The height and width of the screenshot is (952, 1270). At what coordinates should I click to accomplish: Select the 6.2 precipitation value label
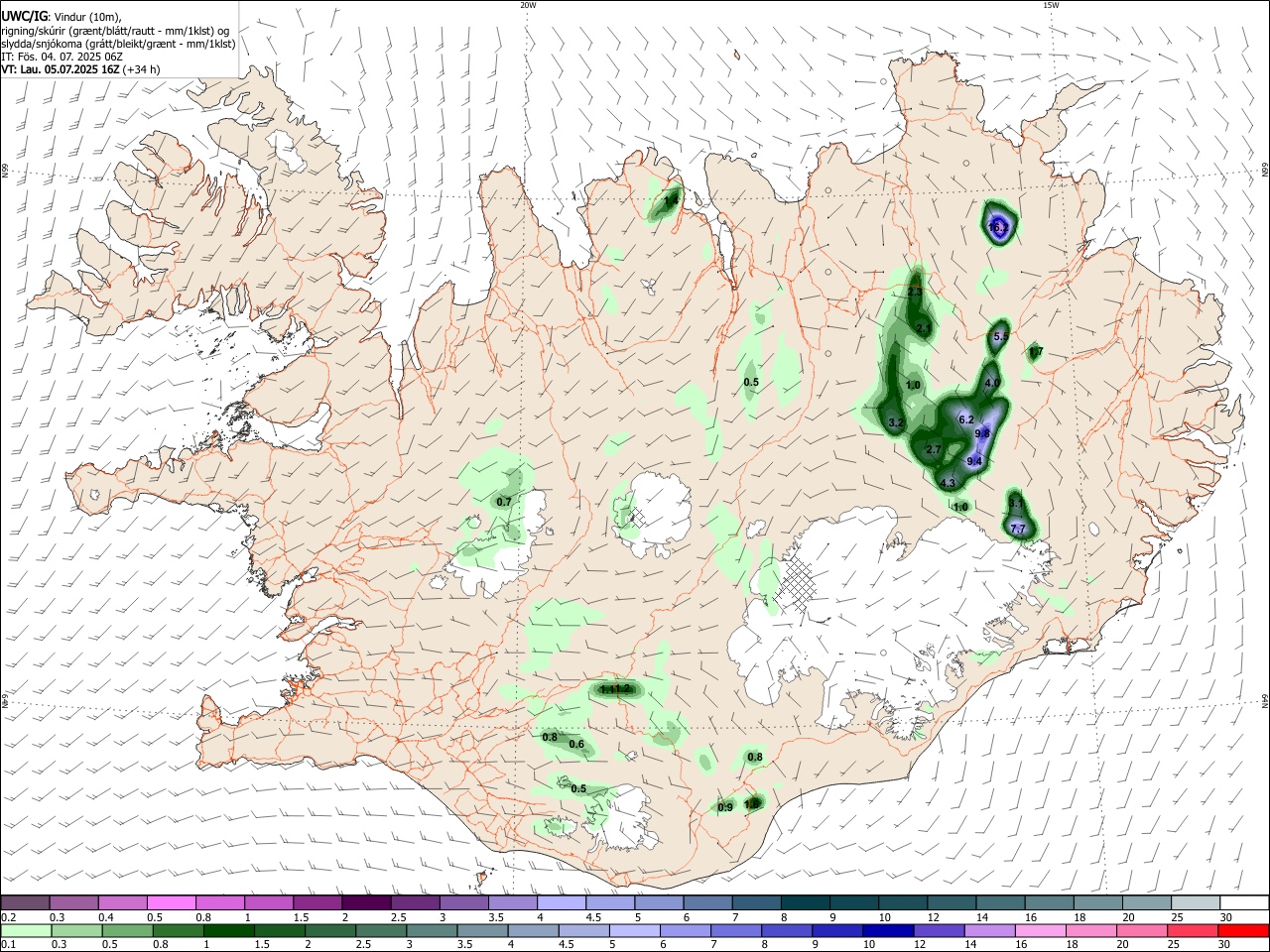(966, 419)
